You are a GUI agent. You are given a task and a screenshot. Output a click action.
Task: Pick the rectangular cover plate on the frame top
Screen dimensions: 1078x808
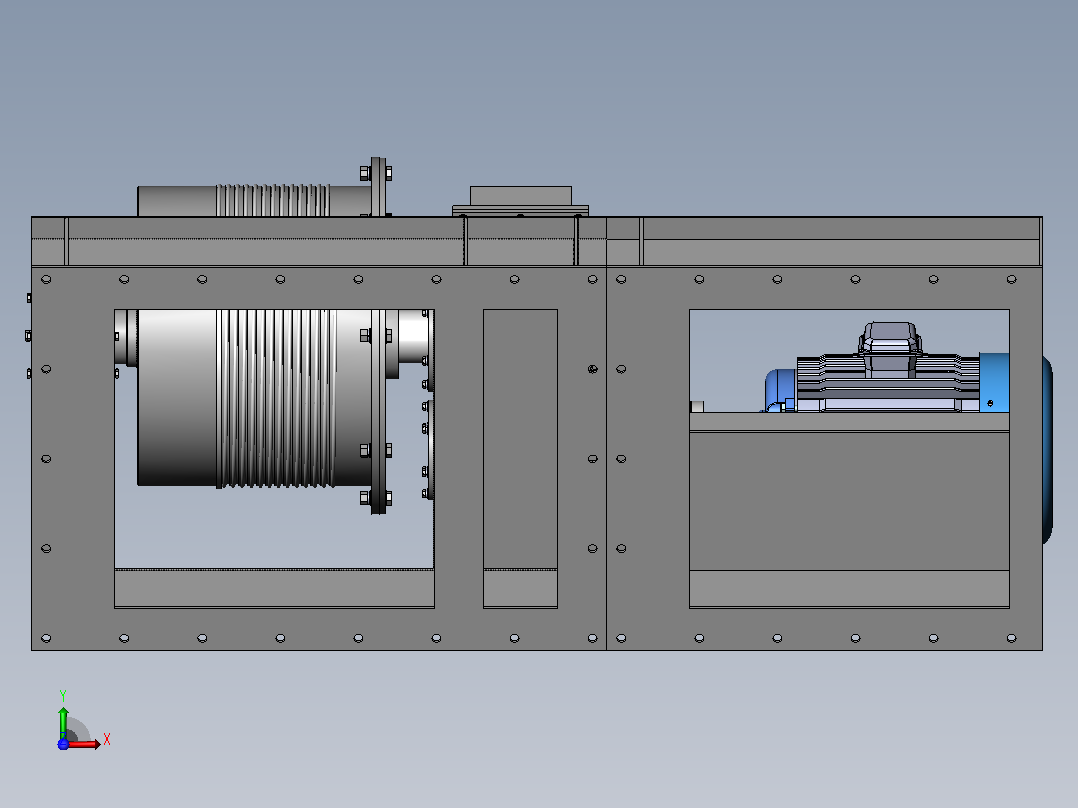click(520, 201)
